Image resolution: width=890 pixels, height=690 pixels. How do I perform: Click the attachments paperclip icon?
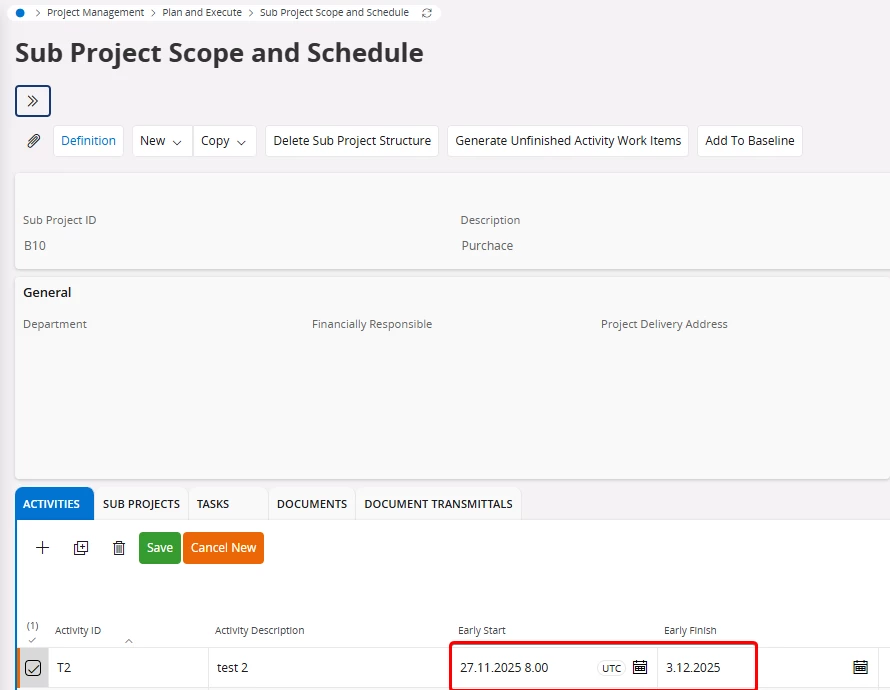[x=33, y=141]
